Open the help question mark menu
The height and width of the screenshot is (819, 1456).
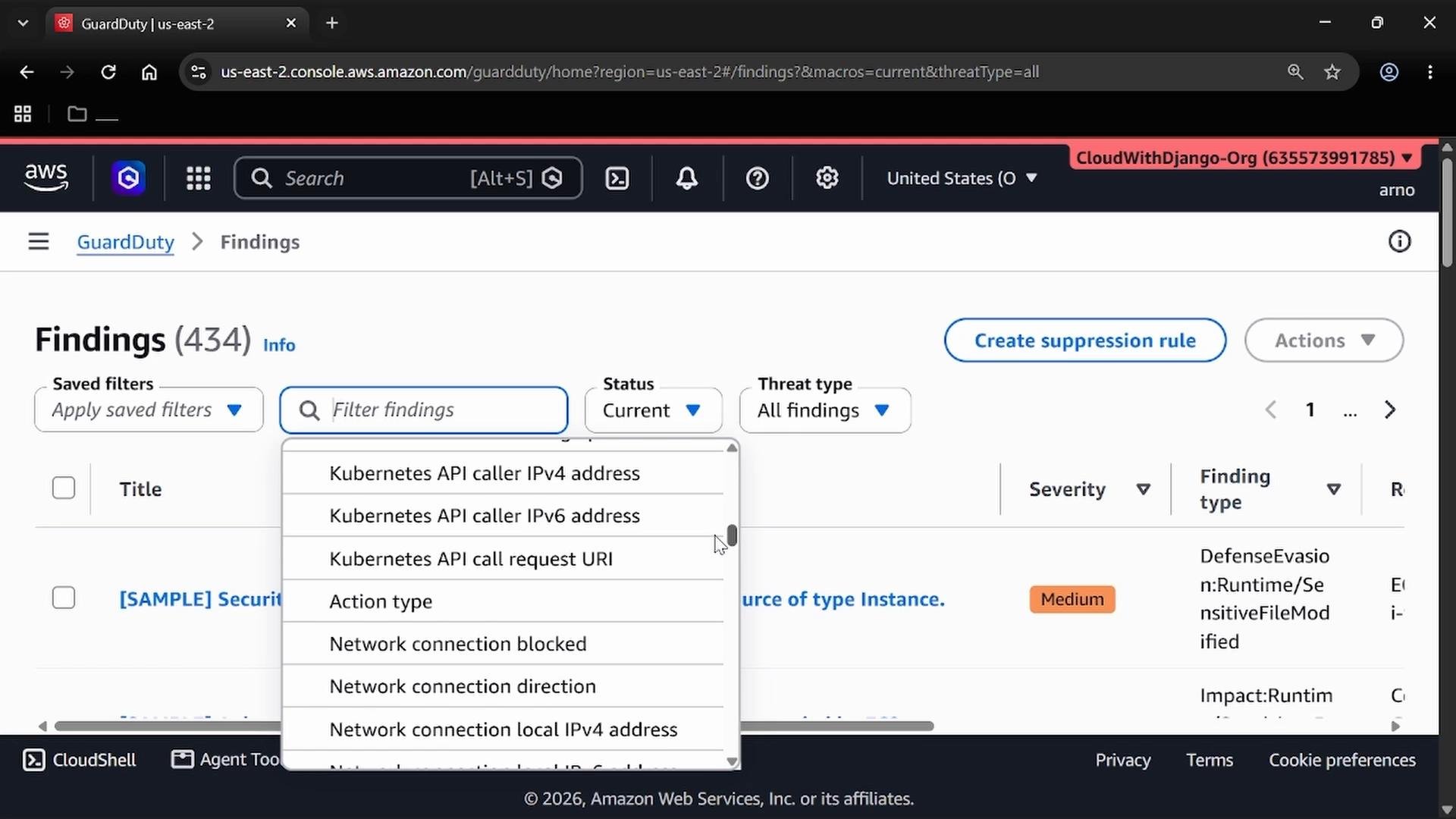pos(758,178)
